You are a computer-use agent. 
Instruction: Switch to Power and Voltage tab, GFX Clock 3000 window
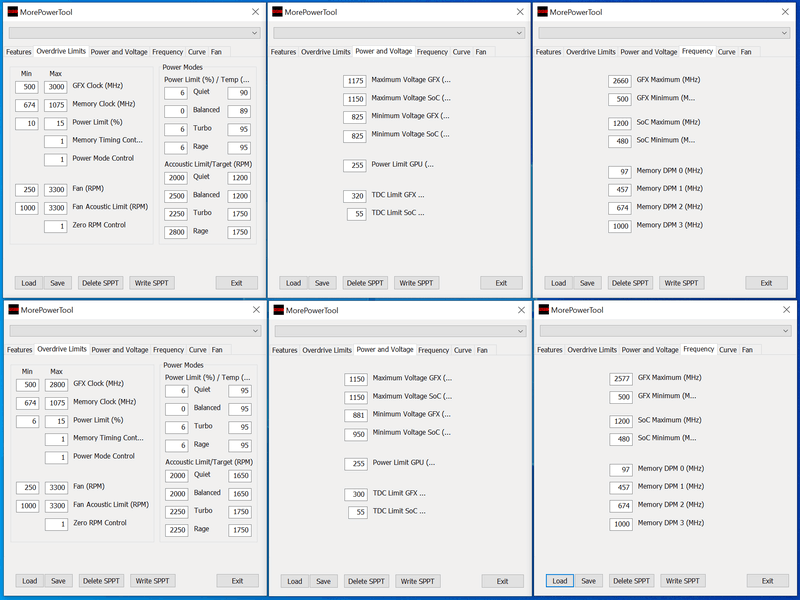coord(119,52)
